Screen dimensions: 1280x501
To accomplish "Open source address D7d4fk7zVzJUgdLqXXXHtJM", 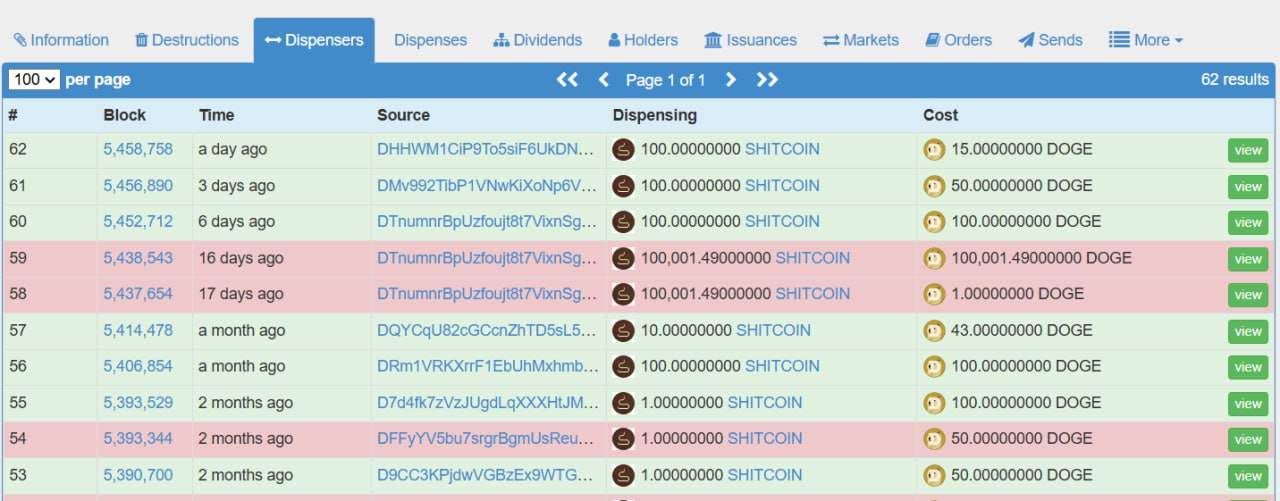I will tap(488, 402).
